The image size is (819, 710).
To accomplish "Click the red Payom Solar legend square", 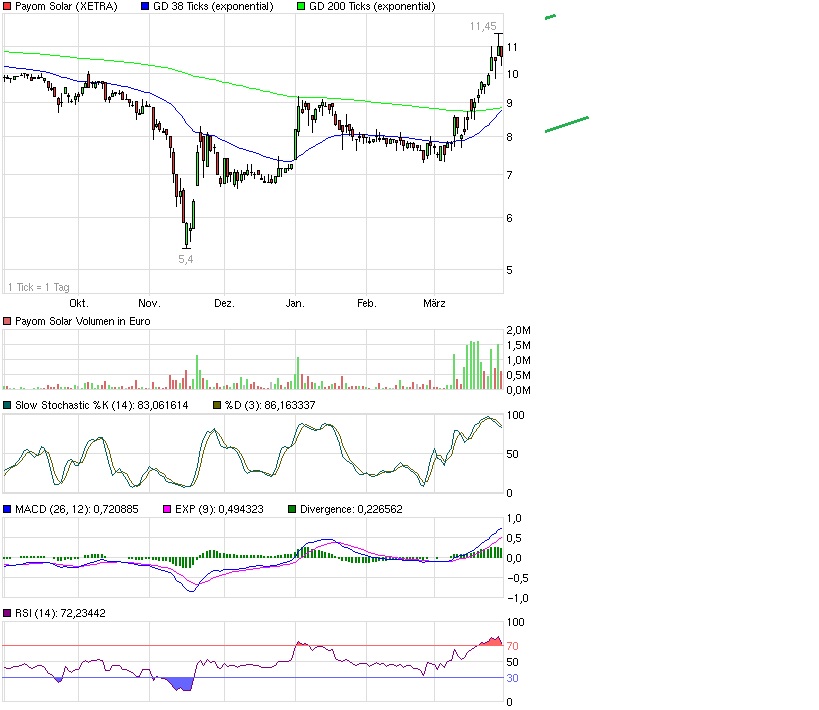I will 8,6.
